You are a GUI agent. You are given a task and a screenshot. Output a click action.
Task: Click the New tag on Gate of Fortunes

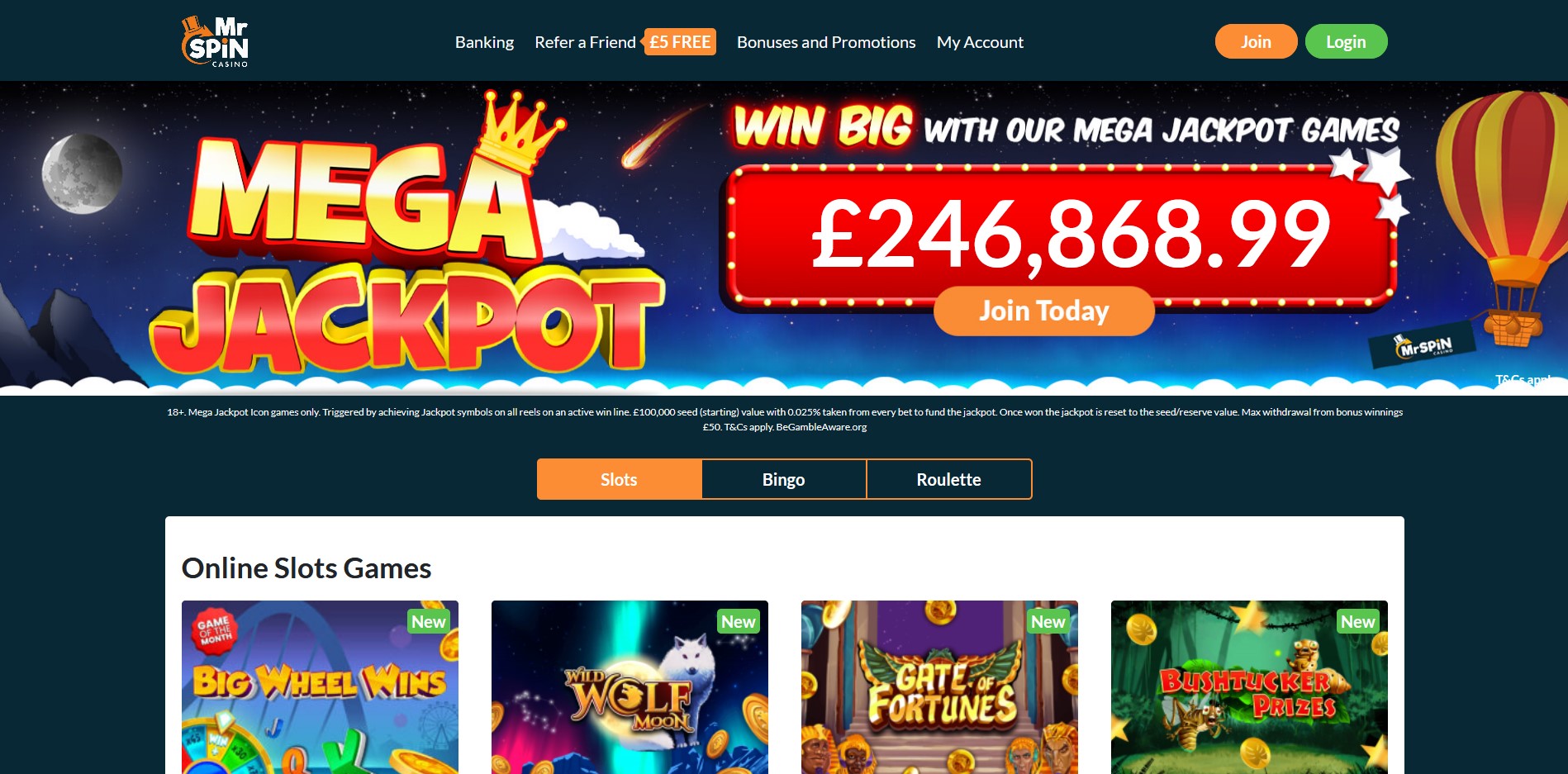pyautogui.click(x=1048, y=622)
